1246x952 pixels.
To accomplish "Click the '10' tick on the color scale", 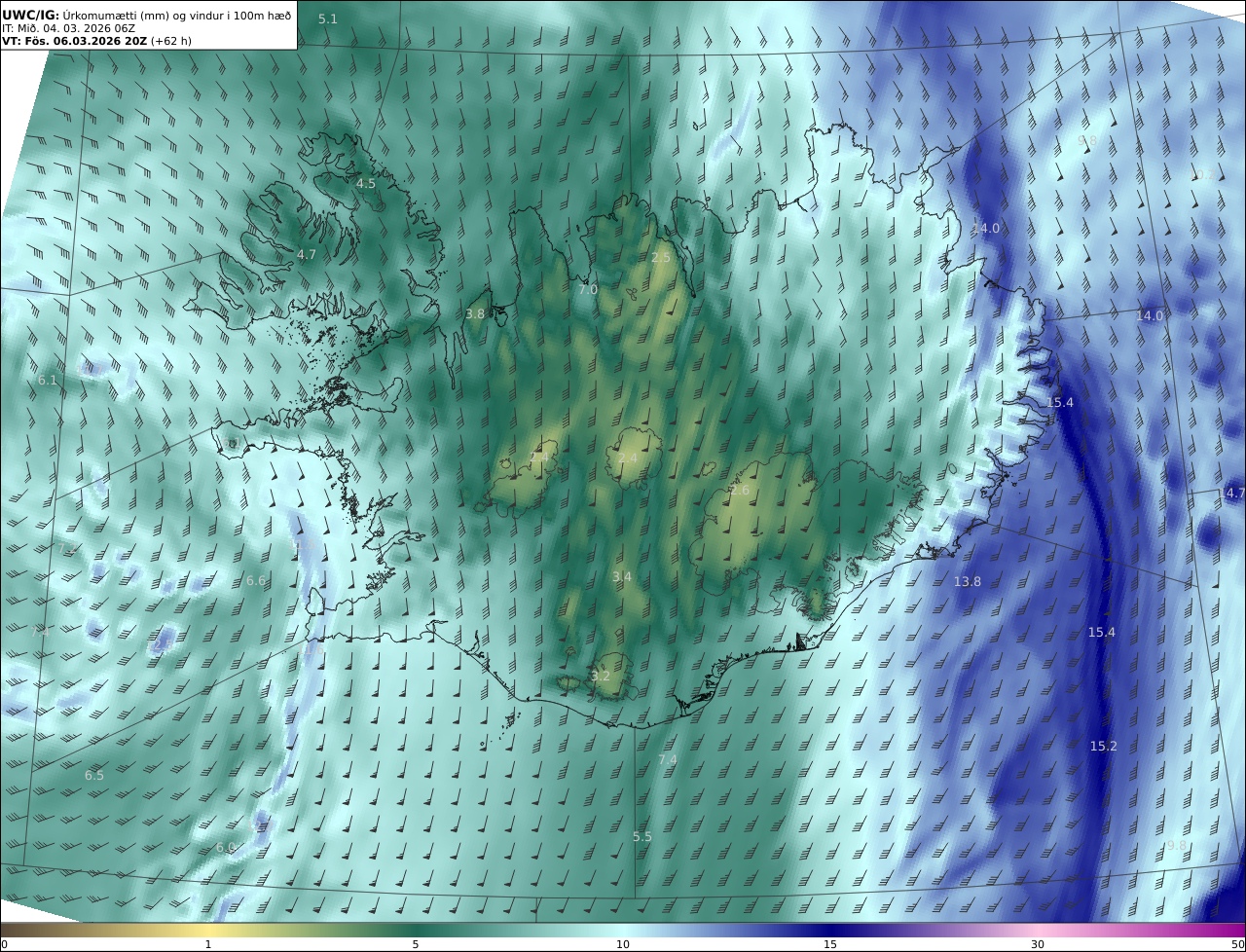I will [x=623, y=945].
